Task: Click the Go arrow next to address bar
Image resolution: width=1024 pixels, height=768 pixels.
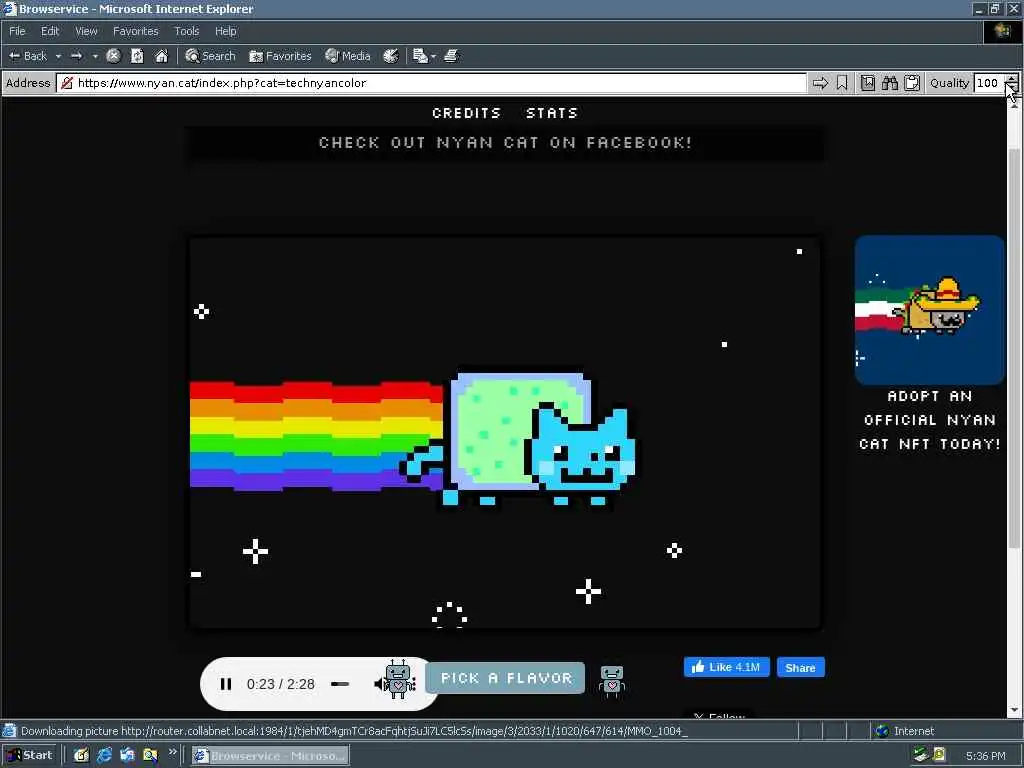Action: pos(820,83)
